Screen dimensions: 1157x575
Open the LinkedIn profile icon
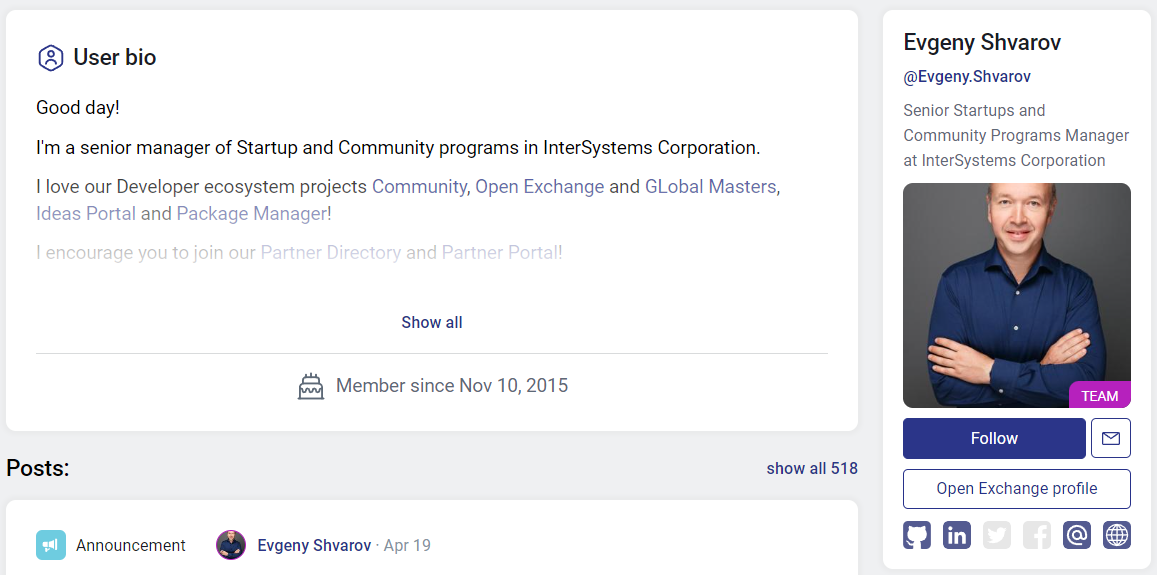tap(957, 535)
